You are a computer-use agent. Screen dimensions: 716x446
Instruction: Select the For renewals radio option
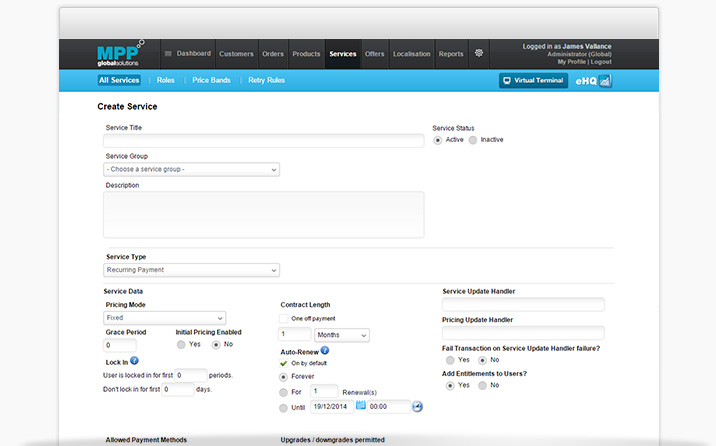284,393
